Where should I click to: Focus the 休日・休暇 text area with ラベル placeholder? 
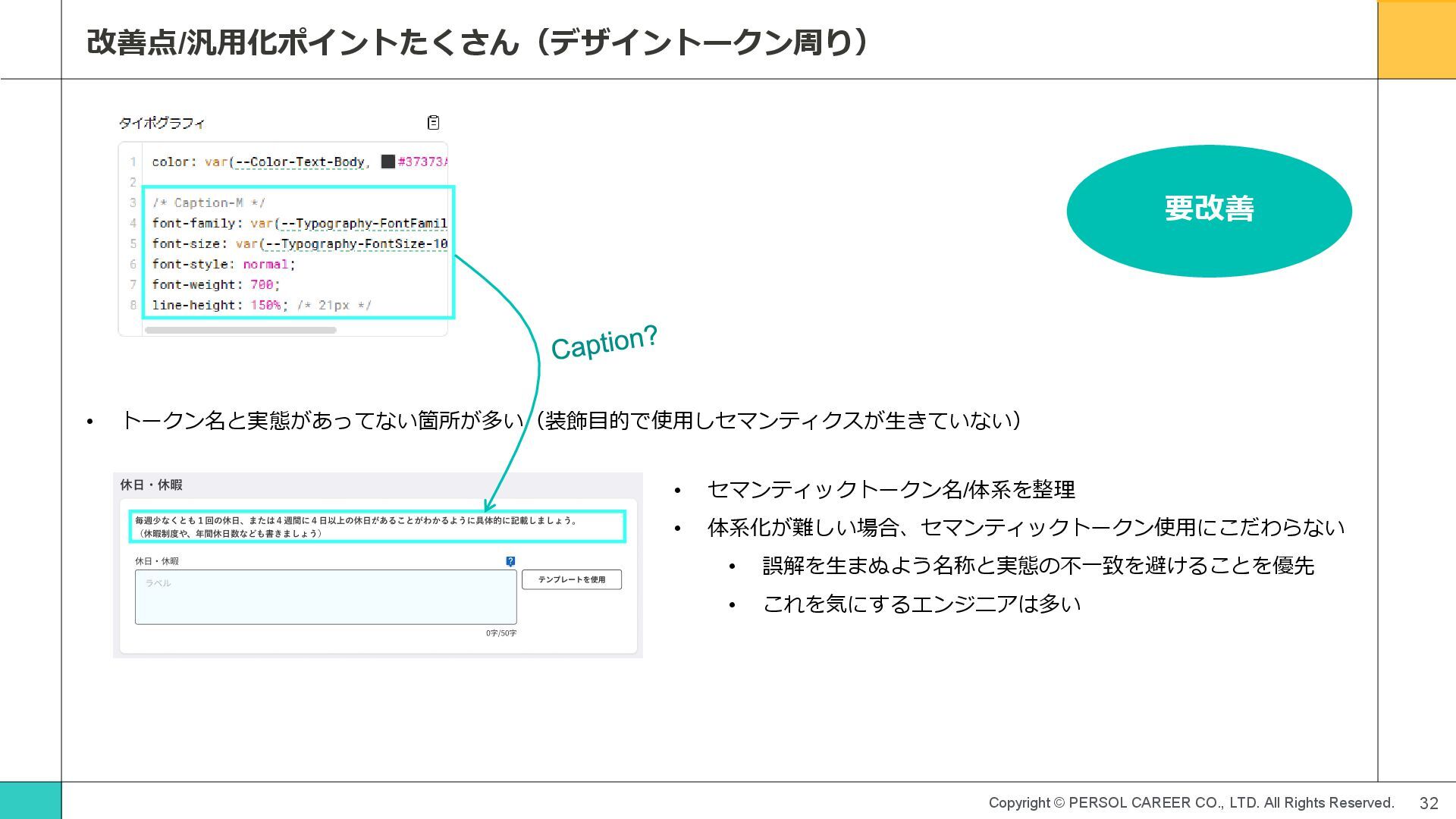(325, 597)
